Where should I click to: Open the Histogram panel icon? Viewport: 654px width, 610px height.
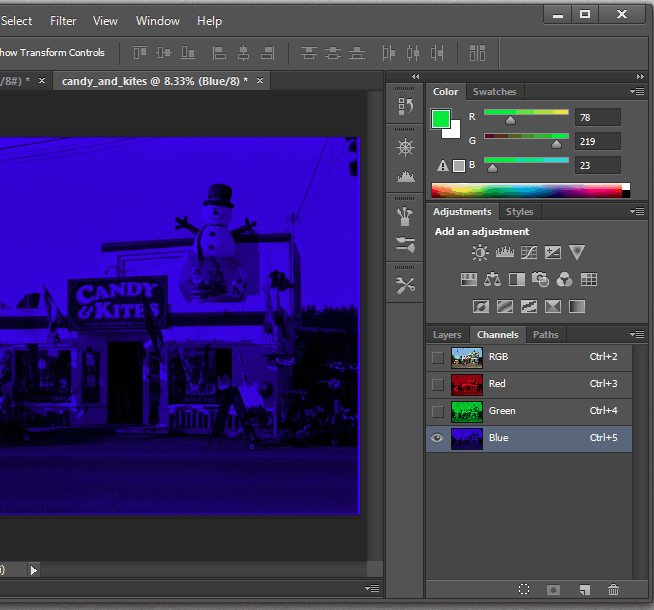pyautogui.click(x=405, y=176)
